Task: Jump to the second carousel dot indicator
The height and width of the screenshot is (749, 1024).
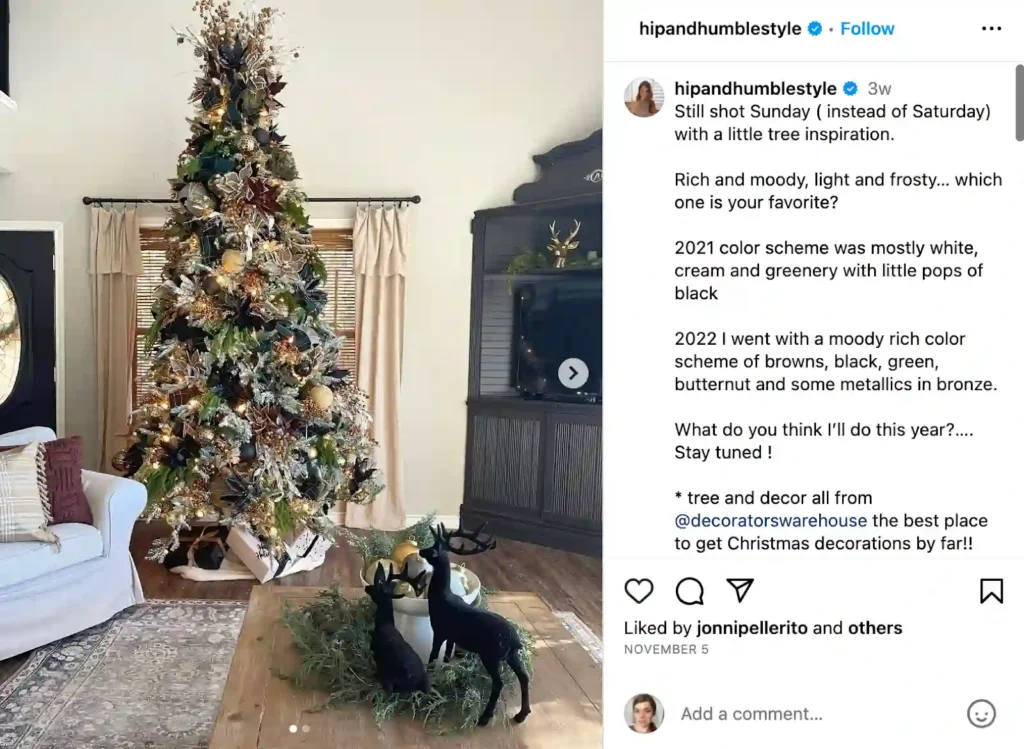Action: pyautogui.click(x=306, y=729)
